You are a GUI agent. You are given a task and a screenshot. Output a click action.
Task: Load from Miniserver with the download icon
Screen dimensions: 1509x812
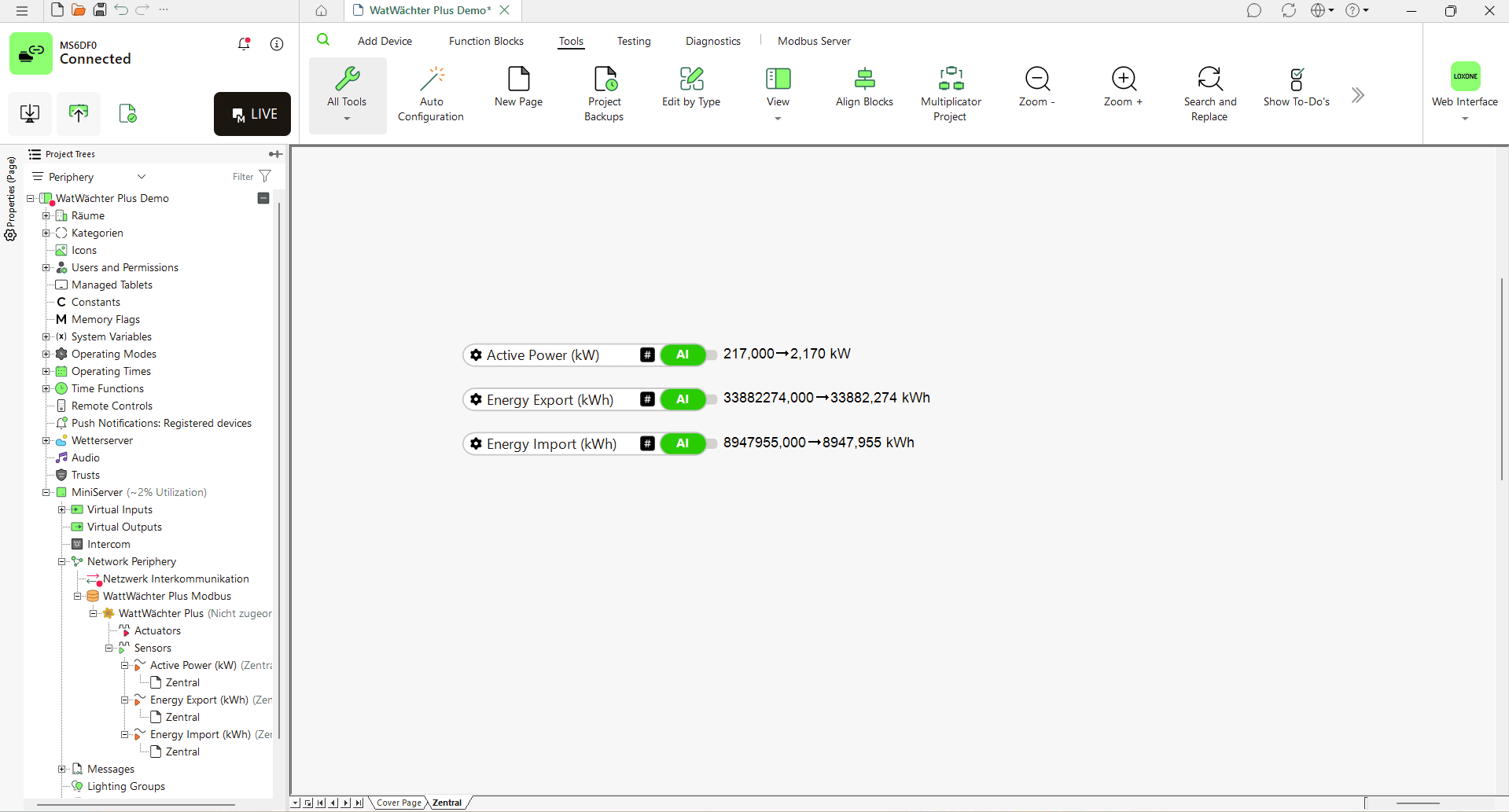point(30,113)
